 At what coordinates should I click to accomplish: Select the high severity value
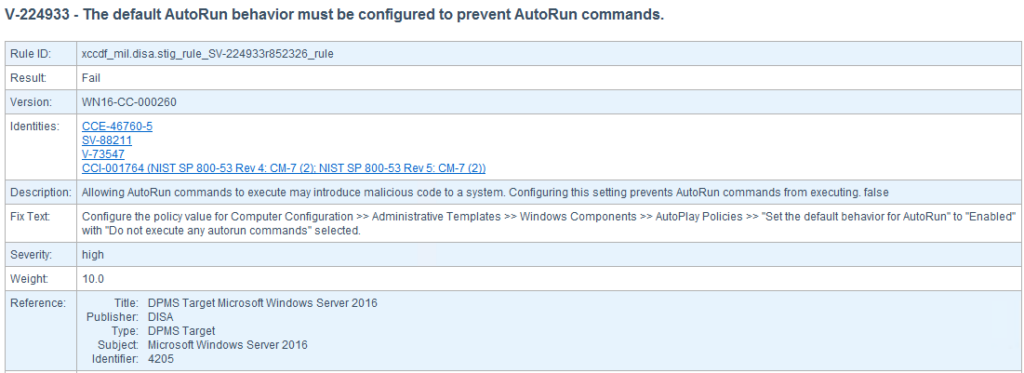tap(93, 255)
